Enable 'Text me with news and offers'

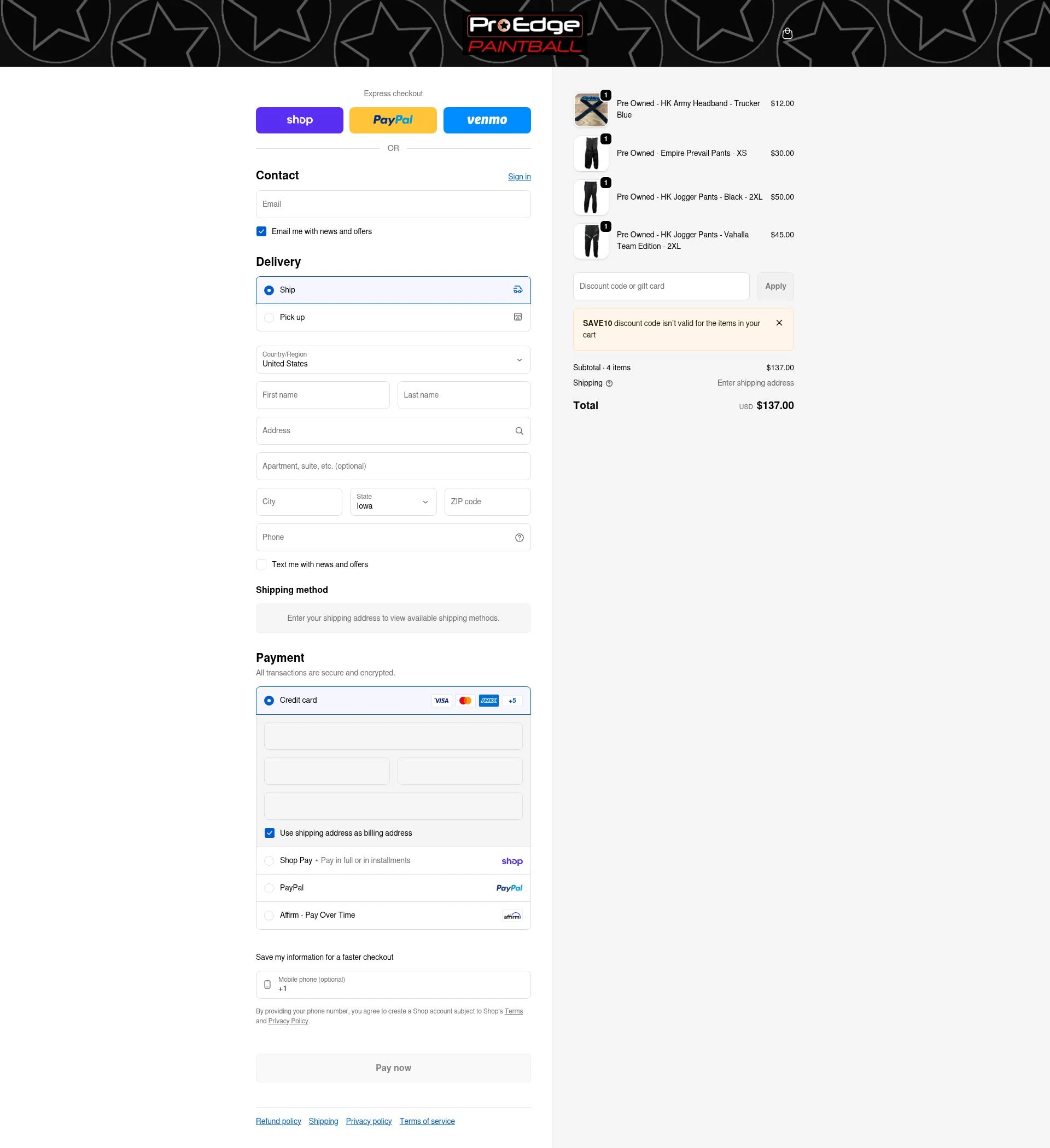[x=261, y=564]
